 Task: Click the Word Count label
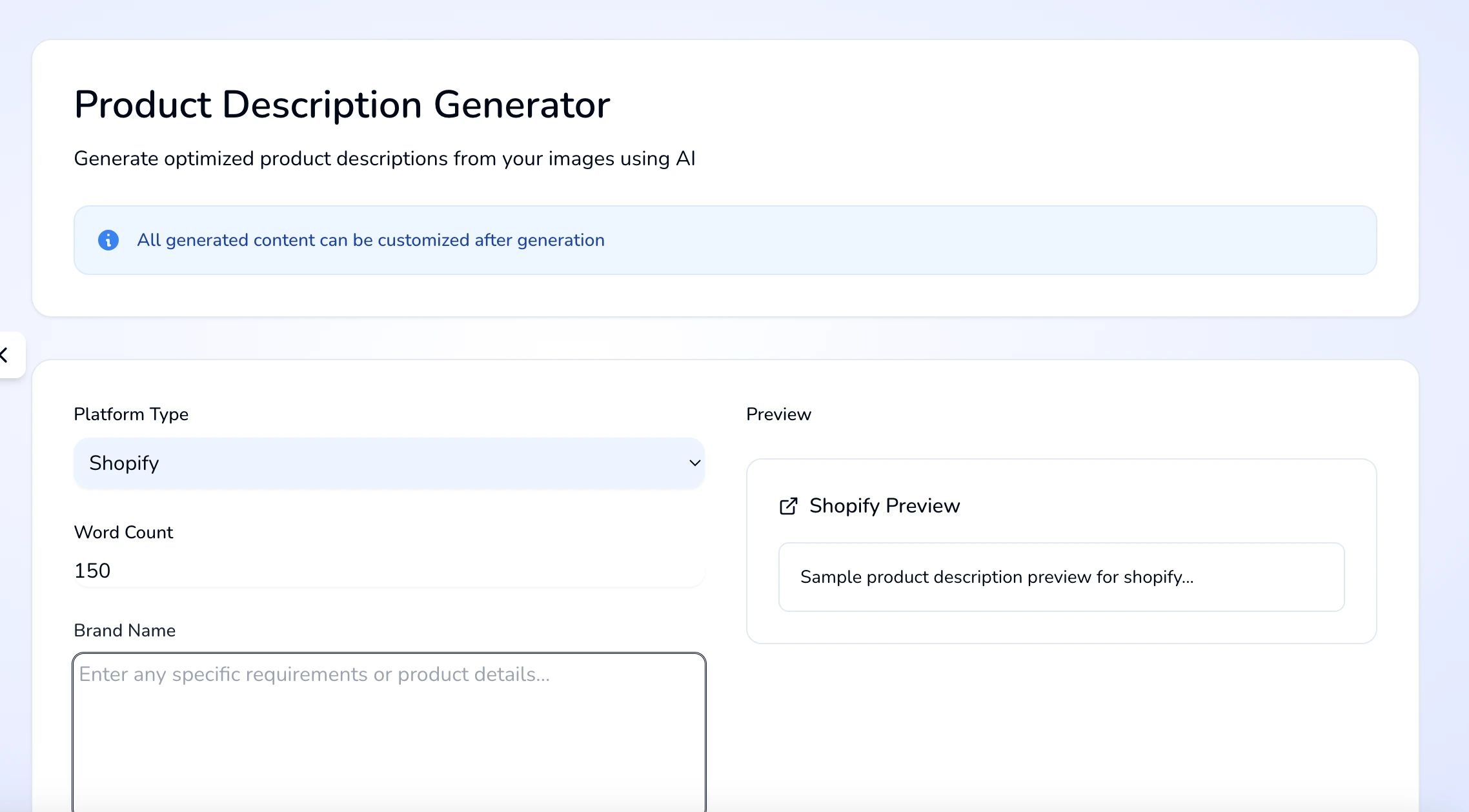124,533
